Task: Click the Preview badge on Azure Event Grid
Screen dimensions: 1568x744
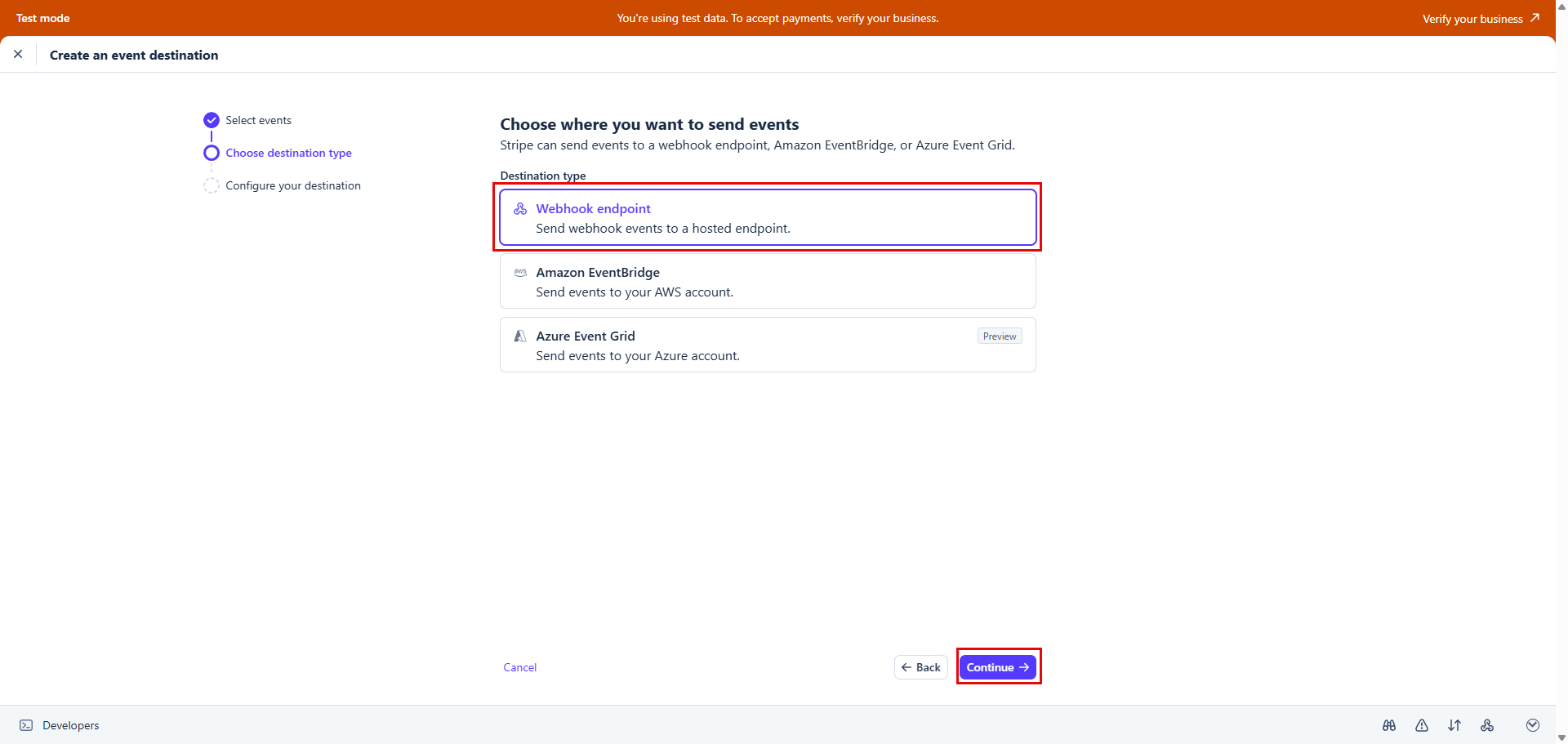Action: pos(1000,336)
